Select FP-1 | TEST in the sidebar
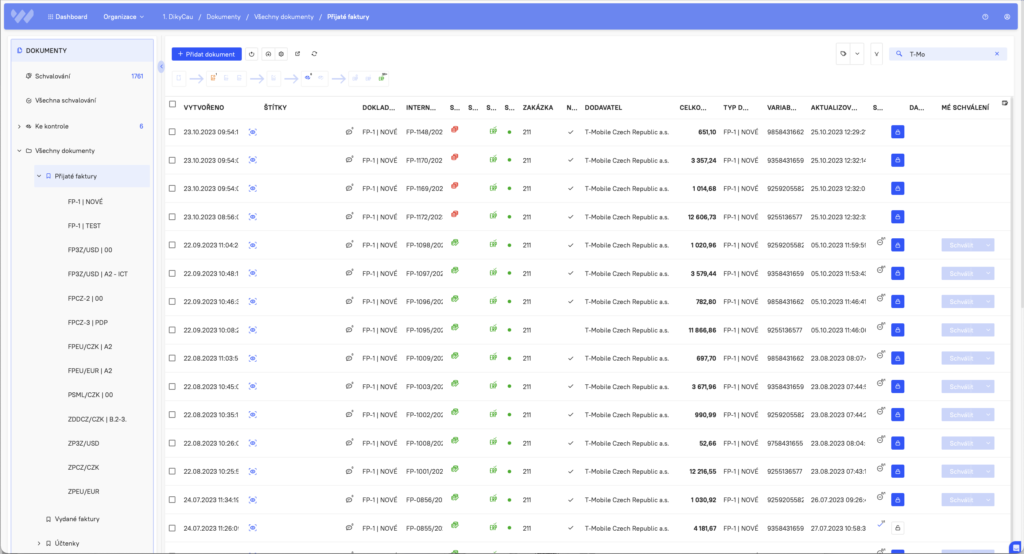1024x554 pixels. tap(84, 226)
